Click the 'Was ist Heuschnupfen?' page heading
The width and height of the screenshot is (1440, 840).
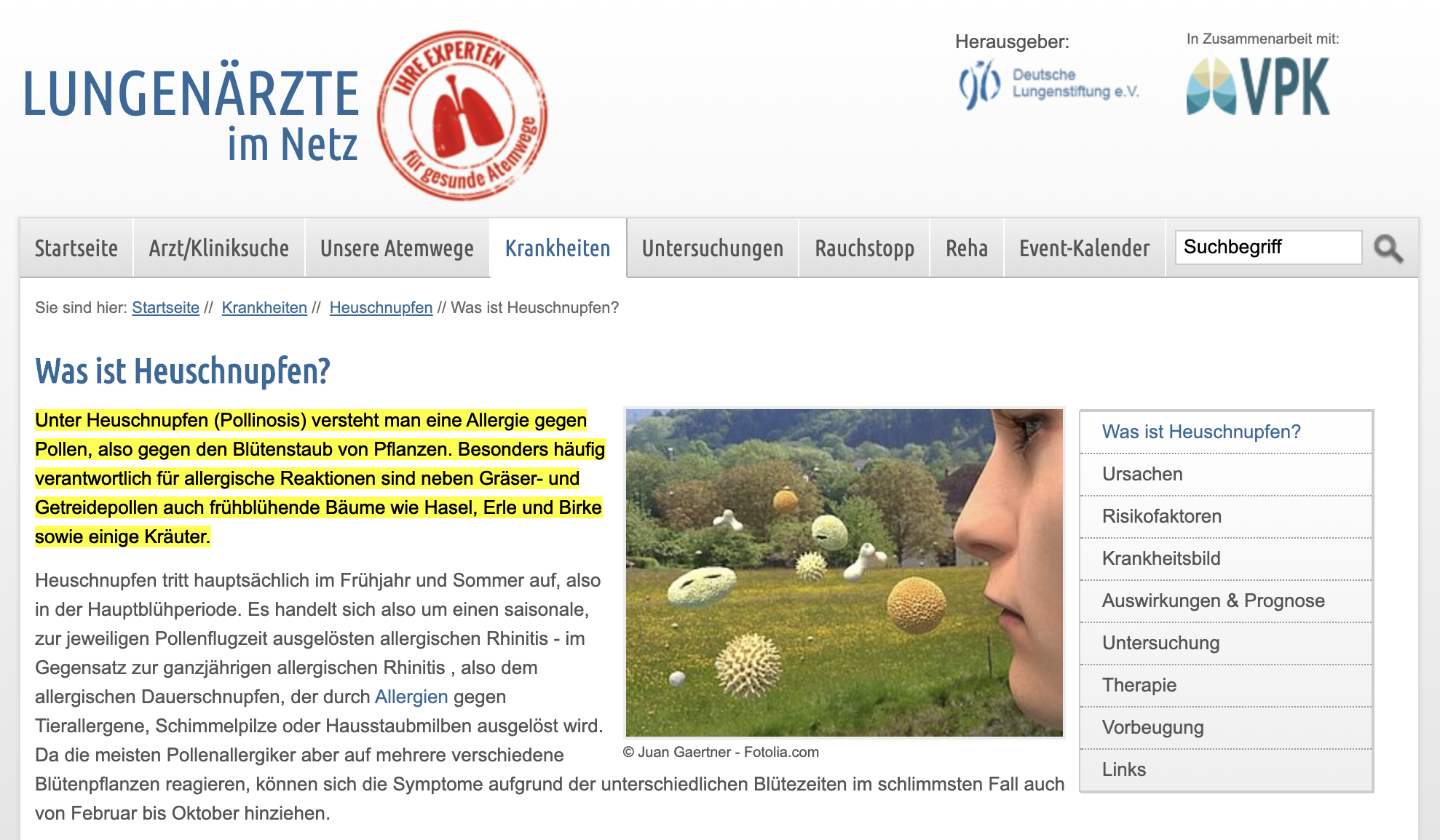183,371
